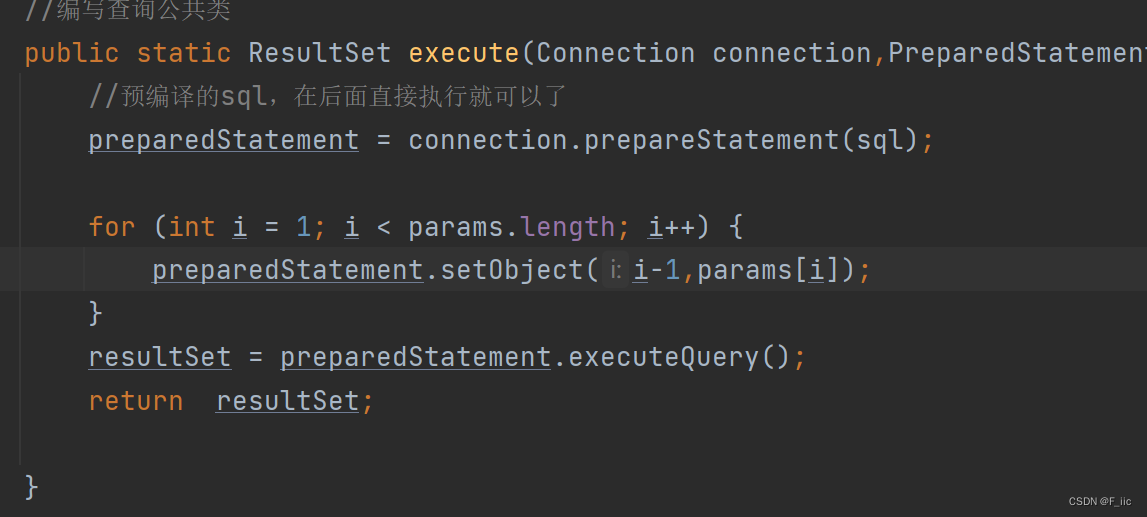This screenshot has width=1147, height=517.
Task: Click the i++ increment expression
Action: tap(671, 227)
